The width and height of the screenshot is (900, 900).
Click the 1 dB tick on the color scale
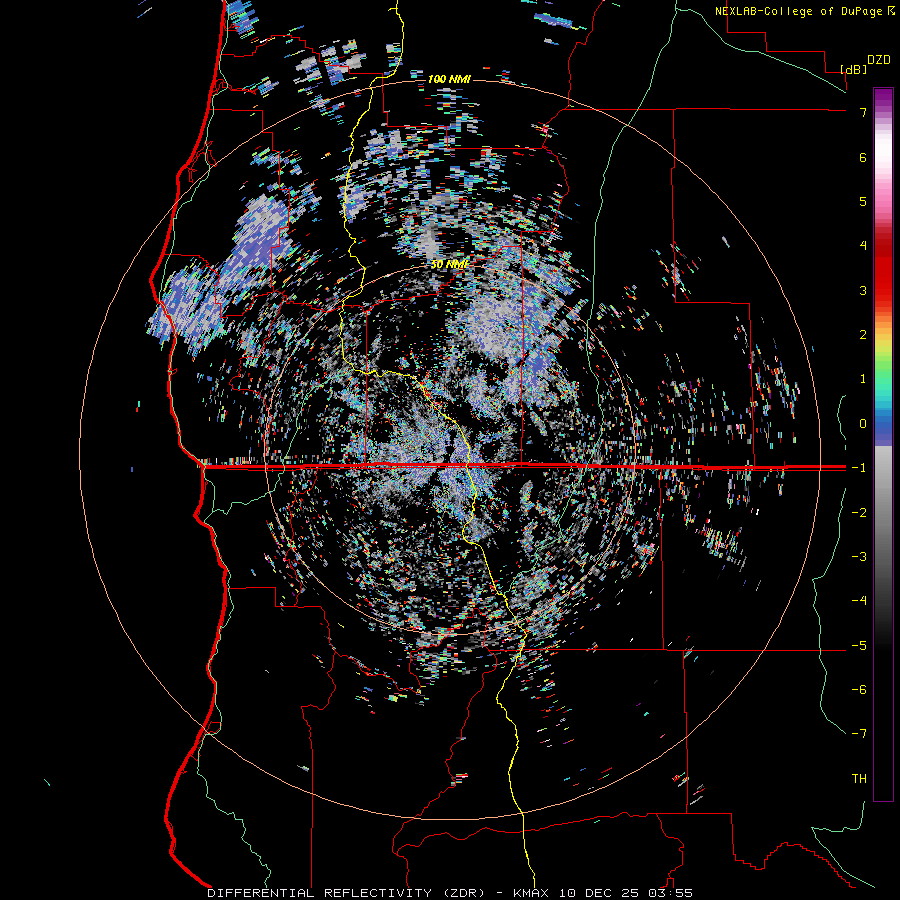(863, 379)
